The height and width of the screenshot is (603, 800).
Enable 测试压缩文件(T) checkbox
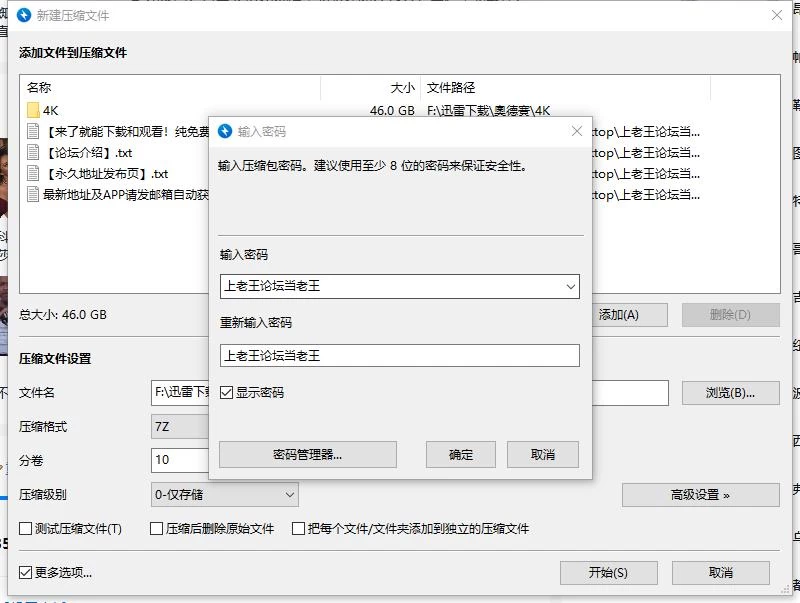pyautogui.click(x=26, y=529)
